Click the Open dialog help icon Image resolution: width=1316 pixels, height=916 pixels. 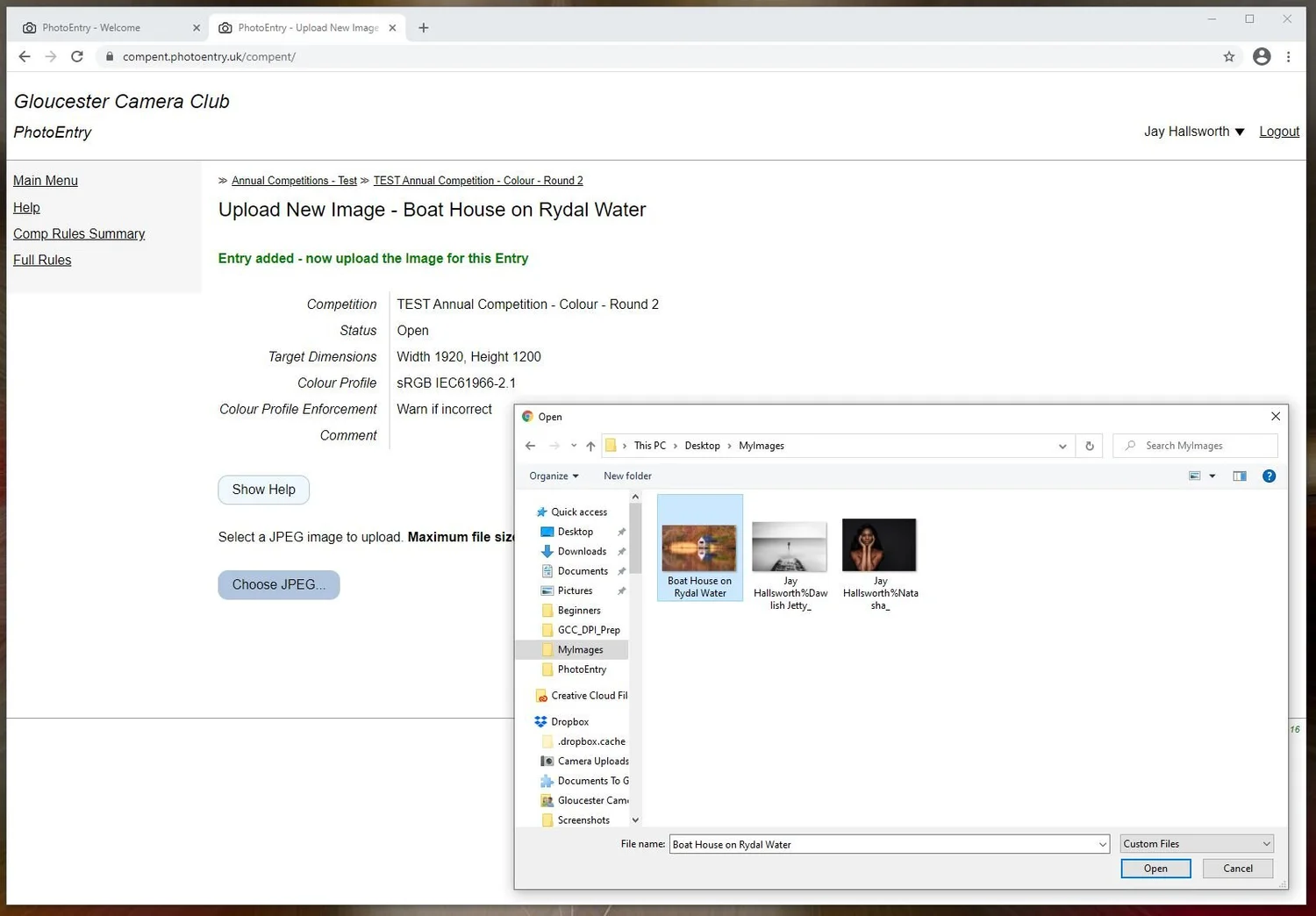1269,476
